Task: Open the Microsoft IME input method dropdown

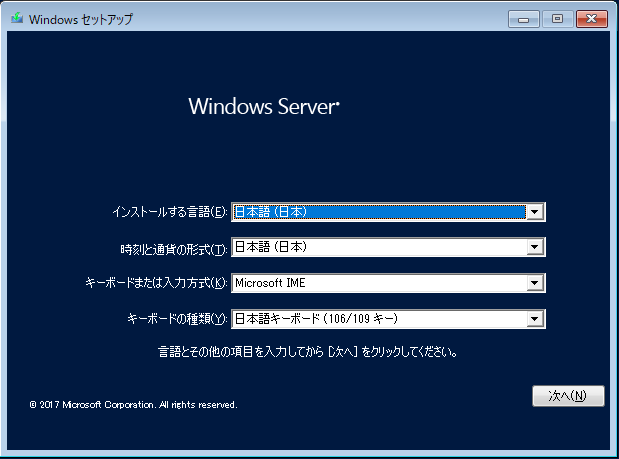Action: click(388, 283)
